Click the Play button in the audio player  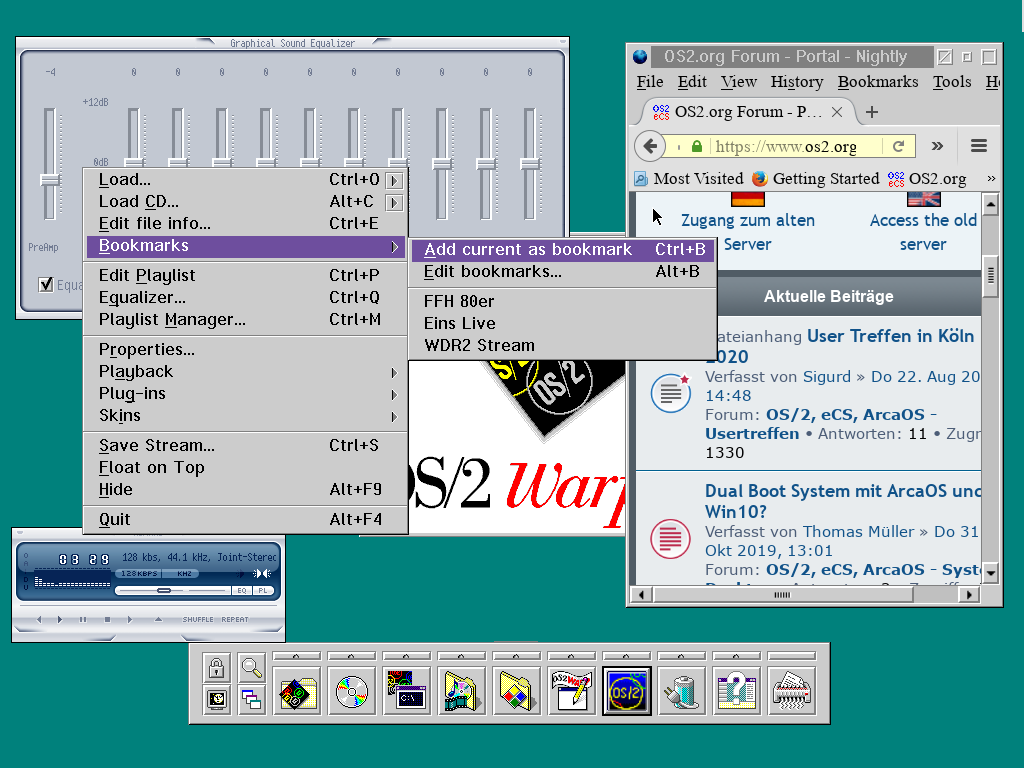pos(60,619)
